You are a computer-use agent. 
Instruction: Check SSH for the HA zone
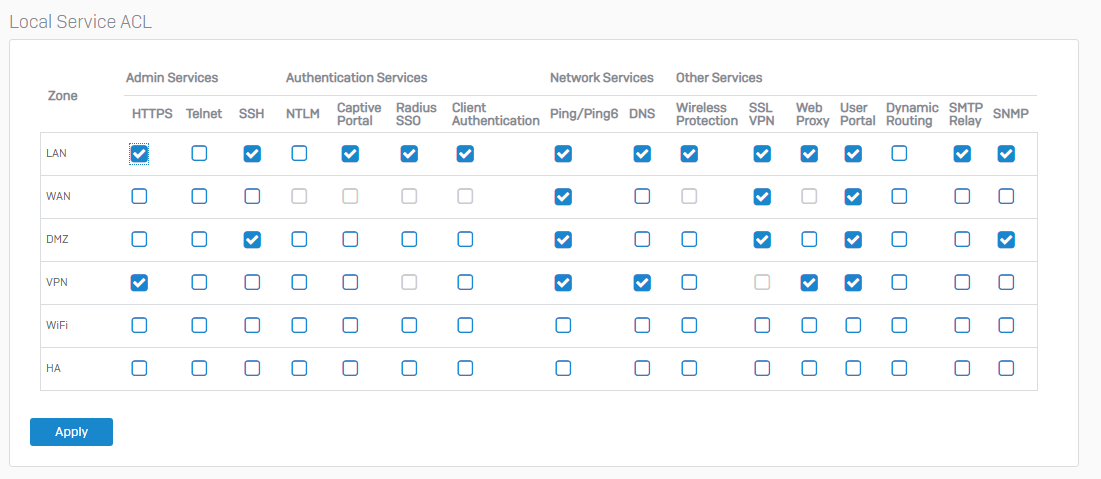(x=252, y=368)
